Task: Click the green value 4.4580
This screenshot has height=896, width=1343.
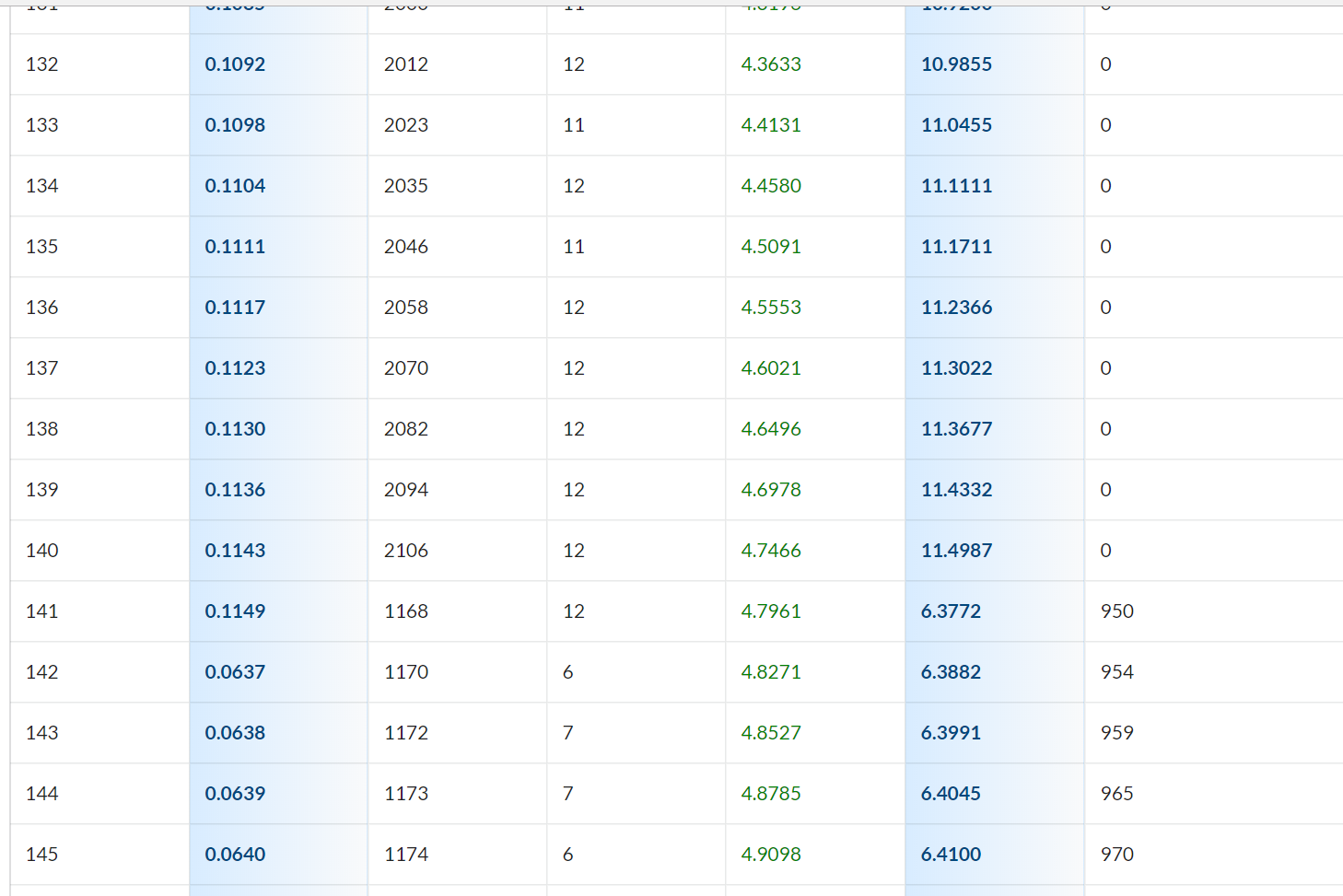Action: [771, 186]
